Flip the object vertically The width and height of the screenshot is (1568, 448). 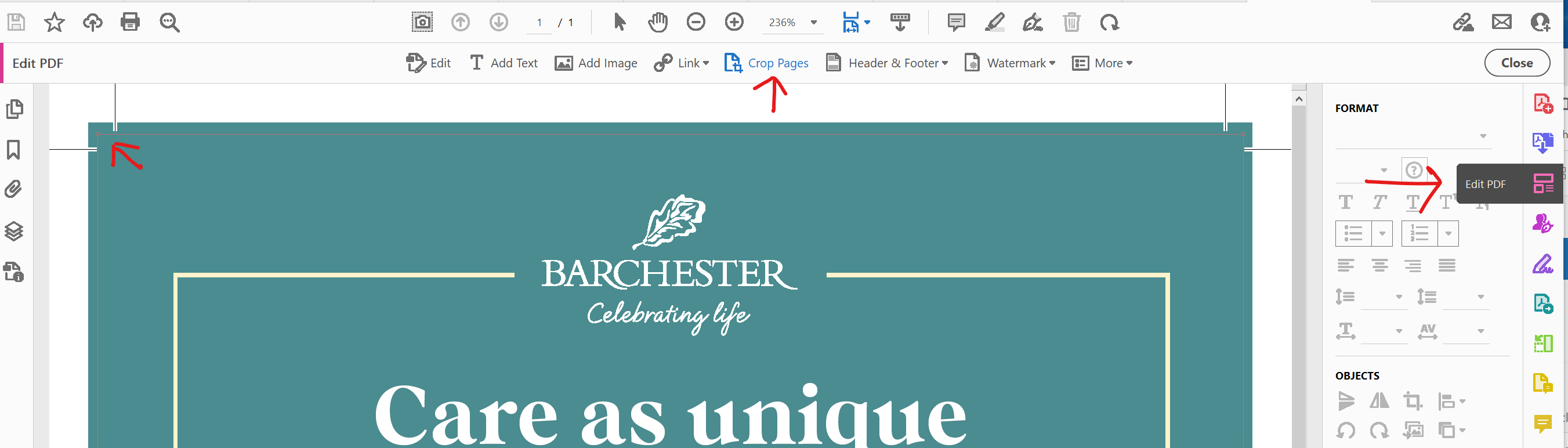[x=1346, y=401]
